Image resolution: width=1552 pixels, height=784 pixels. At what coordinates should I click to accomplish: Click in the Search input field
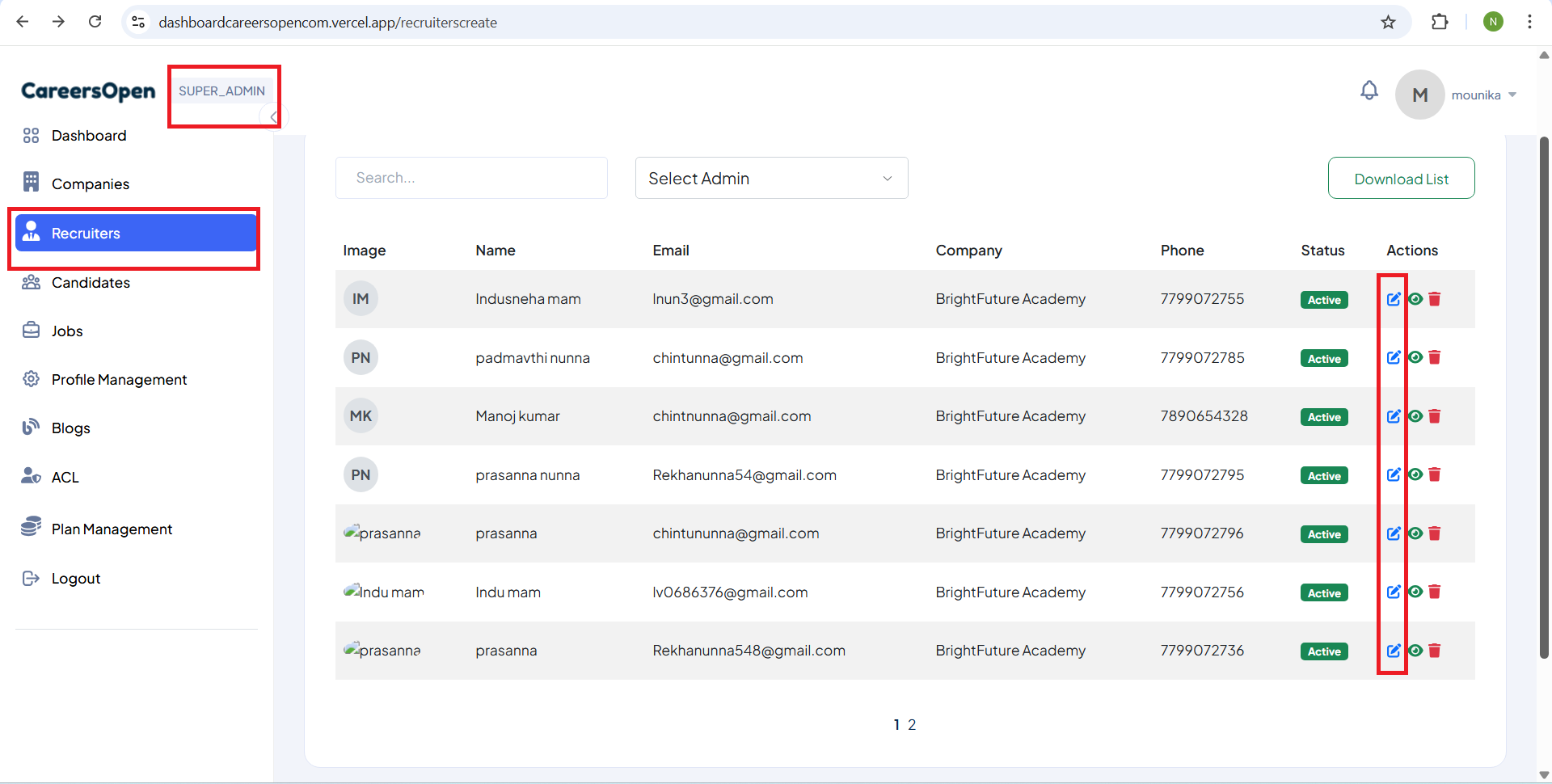(471, 178)
